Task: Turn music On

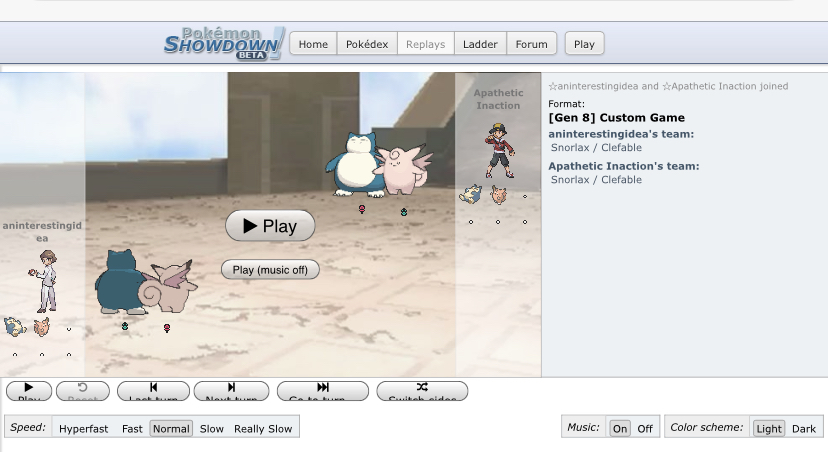Action: point(620,428)
